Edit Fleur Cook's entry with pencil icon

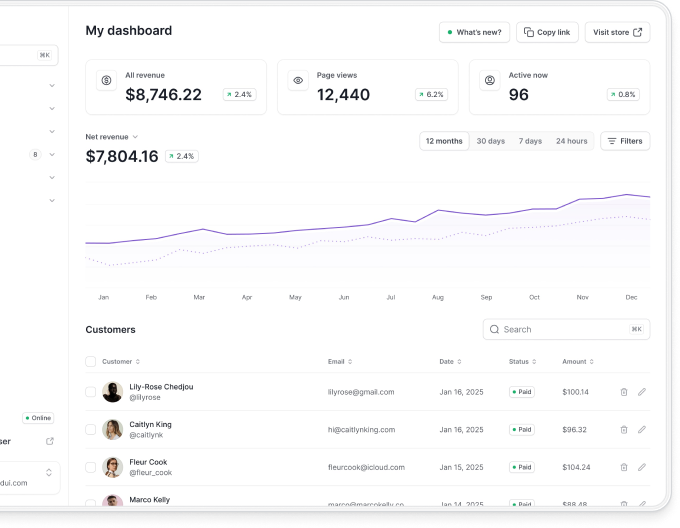pos(642,467)
